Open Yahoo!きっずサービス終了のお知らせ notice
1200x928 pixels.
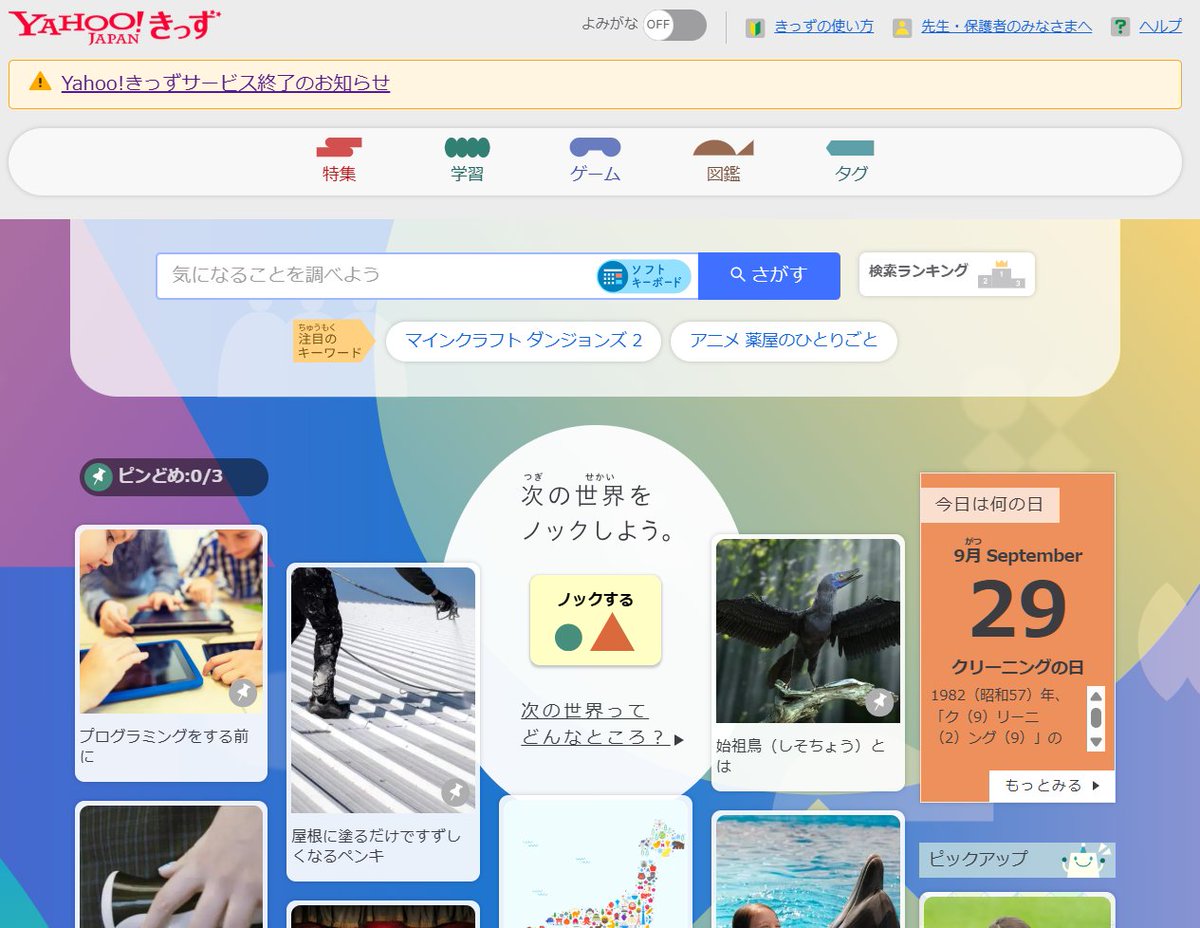click(225, 83)
